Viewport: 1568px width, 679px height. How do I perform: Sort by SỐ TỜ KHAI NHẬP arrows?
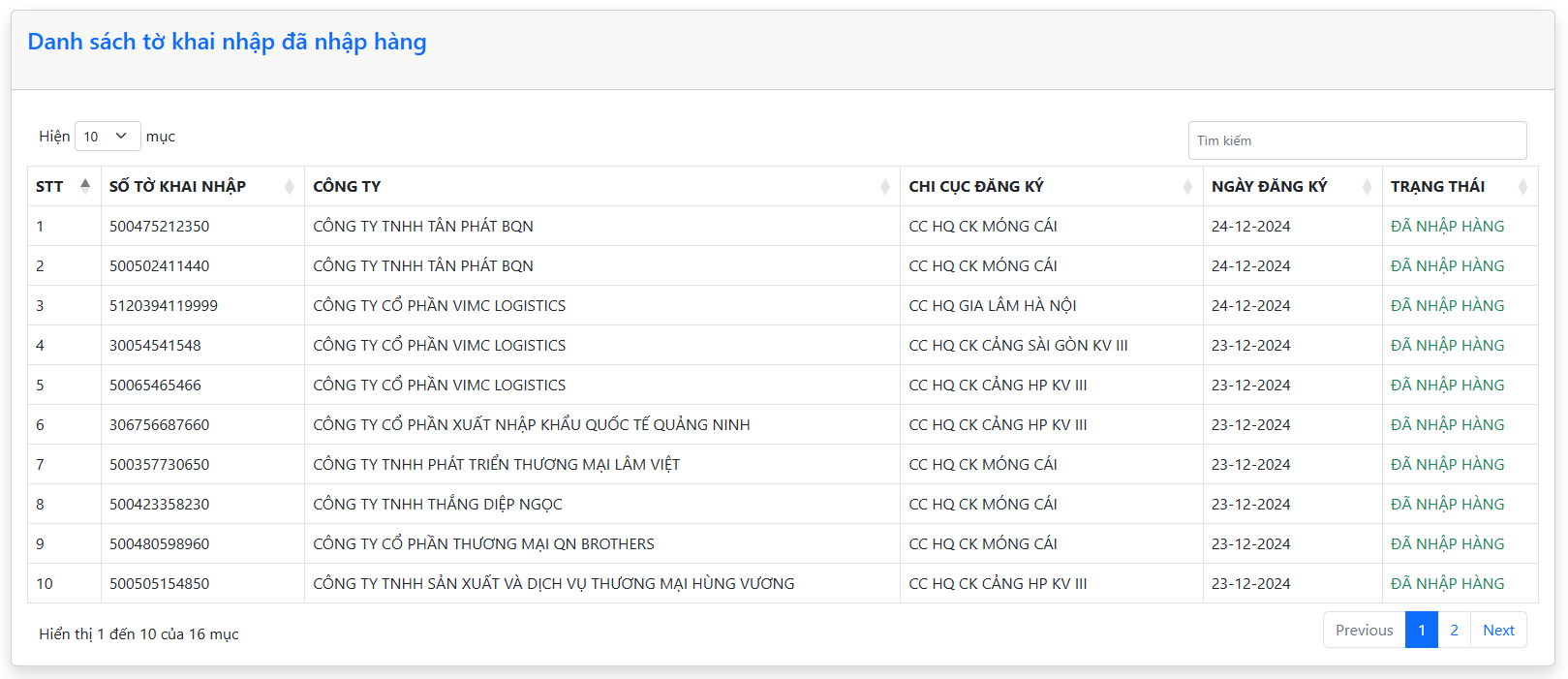coord(289,187)
